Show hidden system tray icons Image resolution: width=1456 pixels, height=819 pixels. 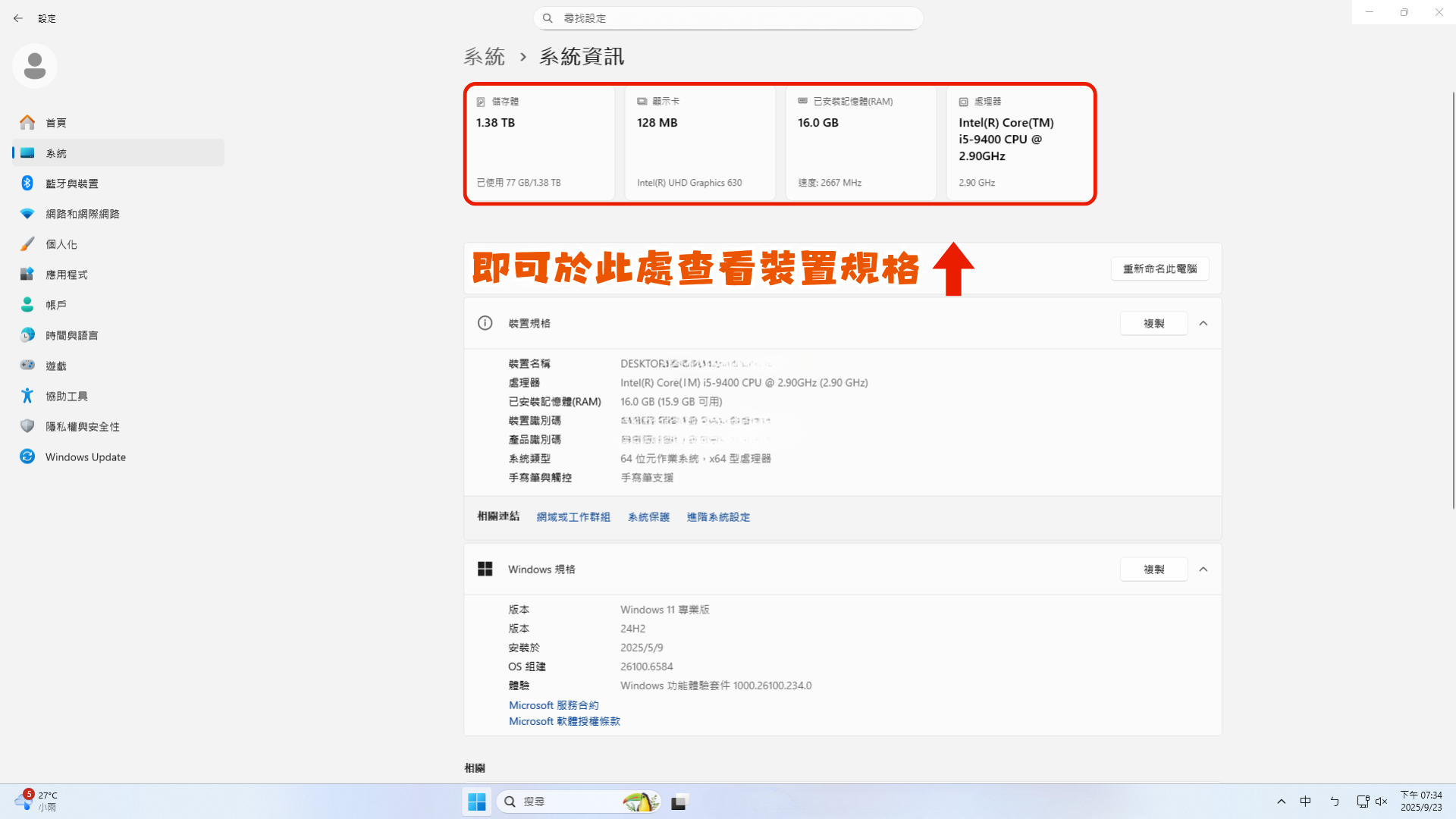pos(1281,802)
